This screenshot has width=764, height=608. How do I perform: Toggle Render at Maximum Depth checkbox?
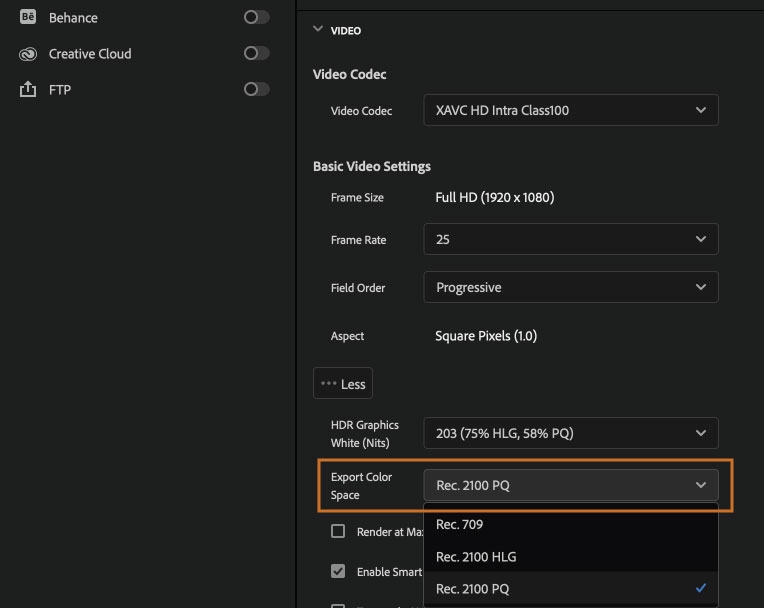(x=338, y=532)
